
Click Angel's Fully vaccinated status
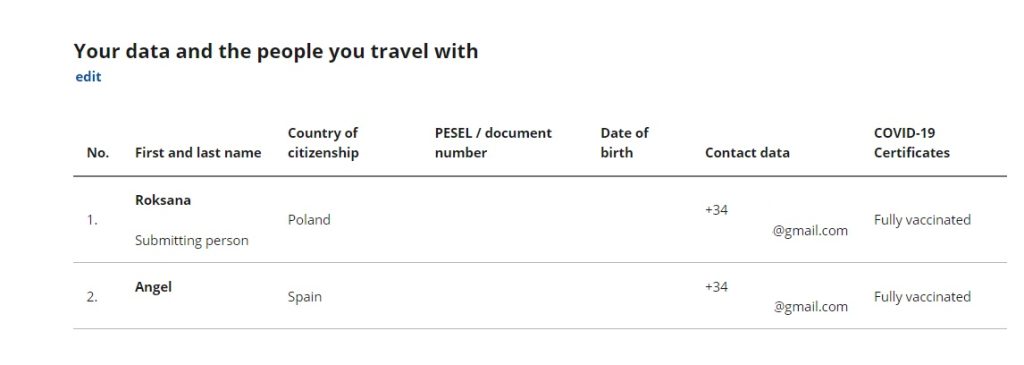click(922, 297)
